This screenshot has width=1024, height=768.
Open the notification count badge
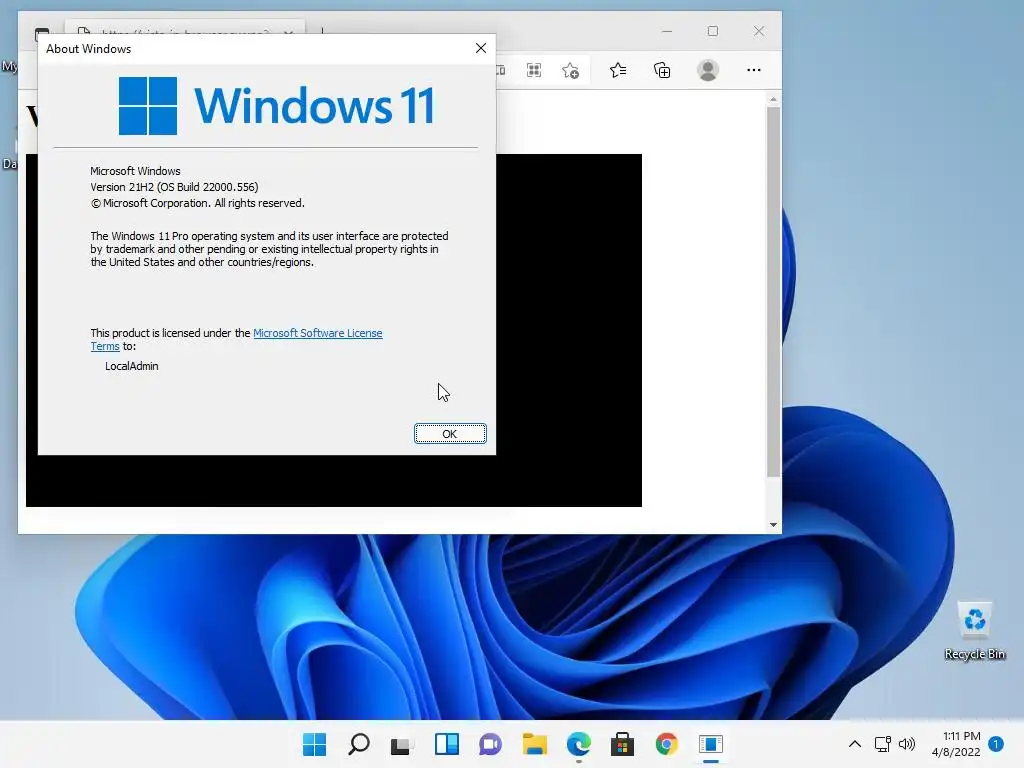click(996, 744)
